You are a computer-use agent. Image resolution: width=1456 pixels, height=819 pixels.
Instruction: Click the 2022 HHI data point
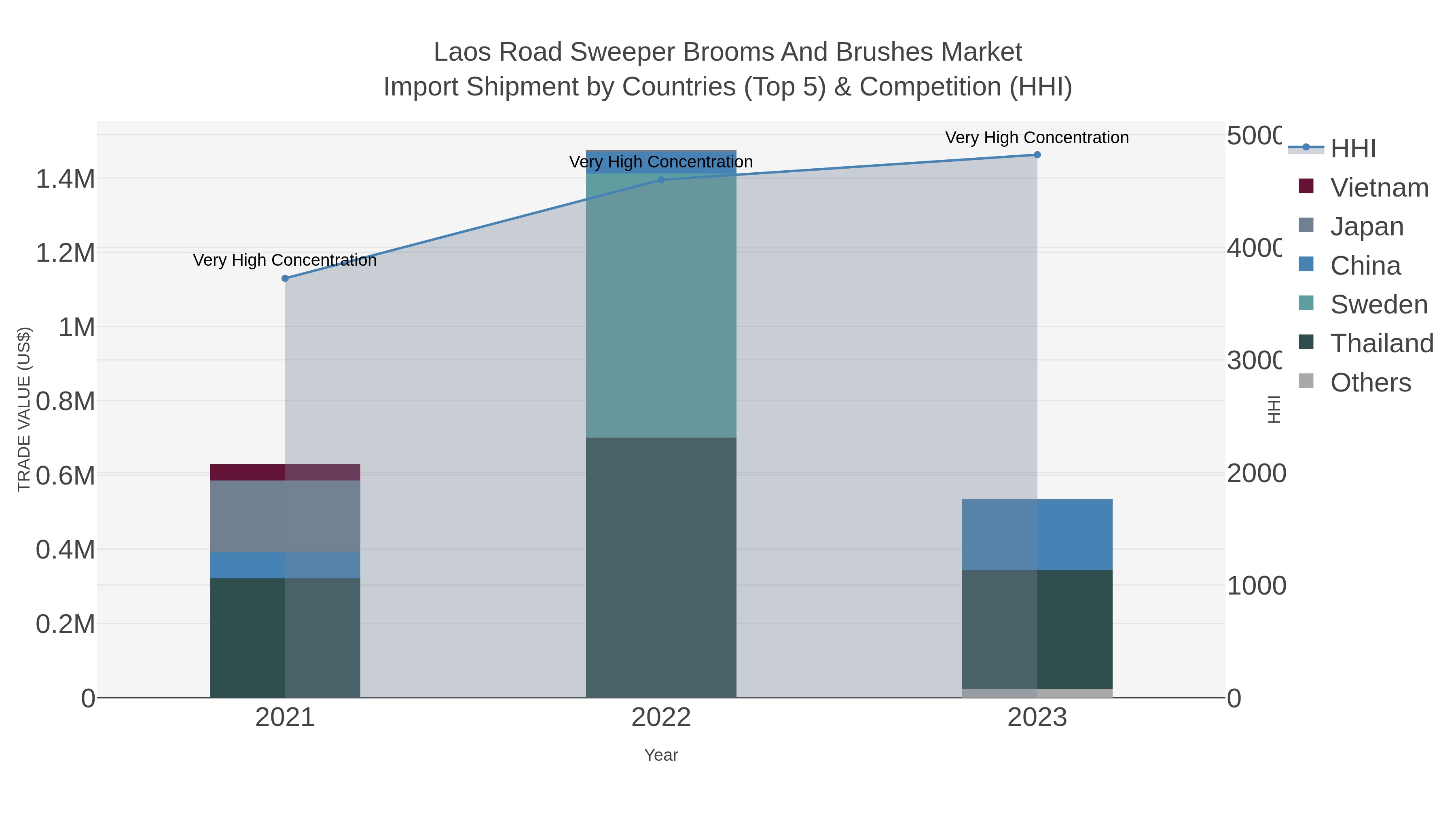coord(661,180)
